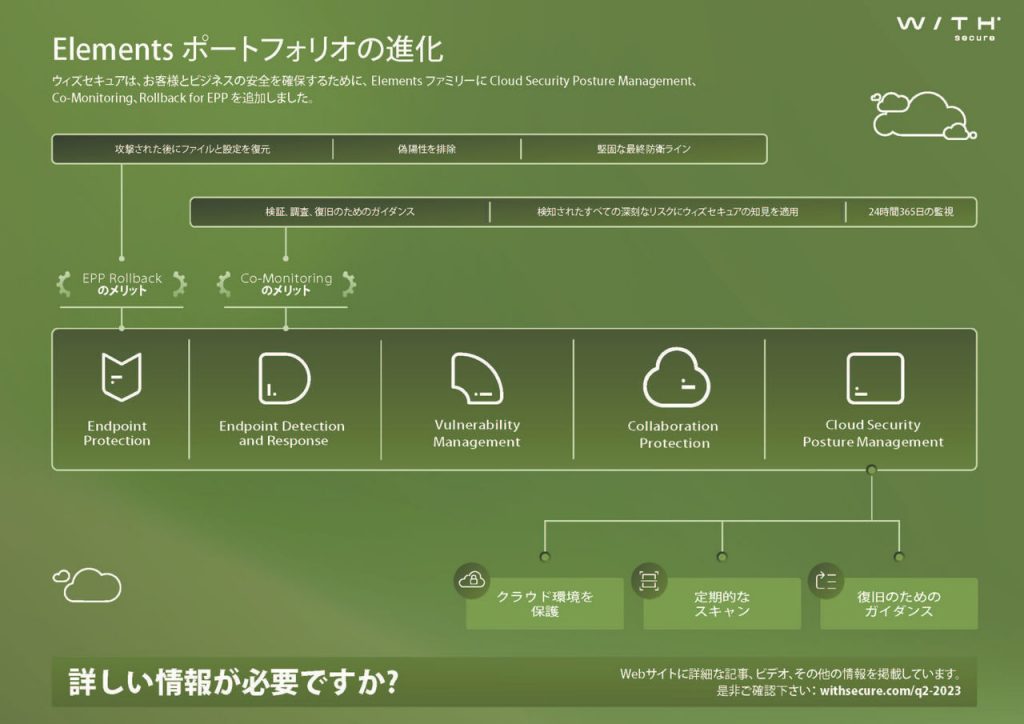Viewport: 1024px width, 724px height.
Task: Click the クラウド環境を保護 box
Action: pos(545,604)
